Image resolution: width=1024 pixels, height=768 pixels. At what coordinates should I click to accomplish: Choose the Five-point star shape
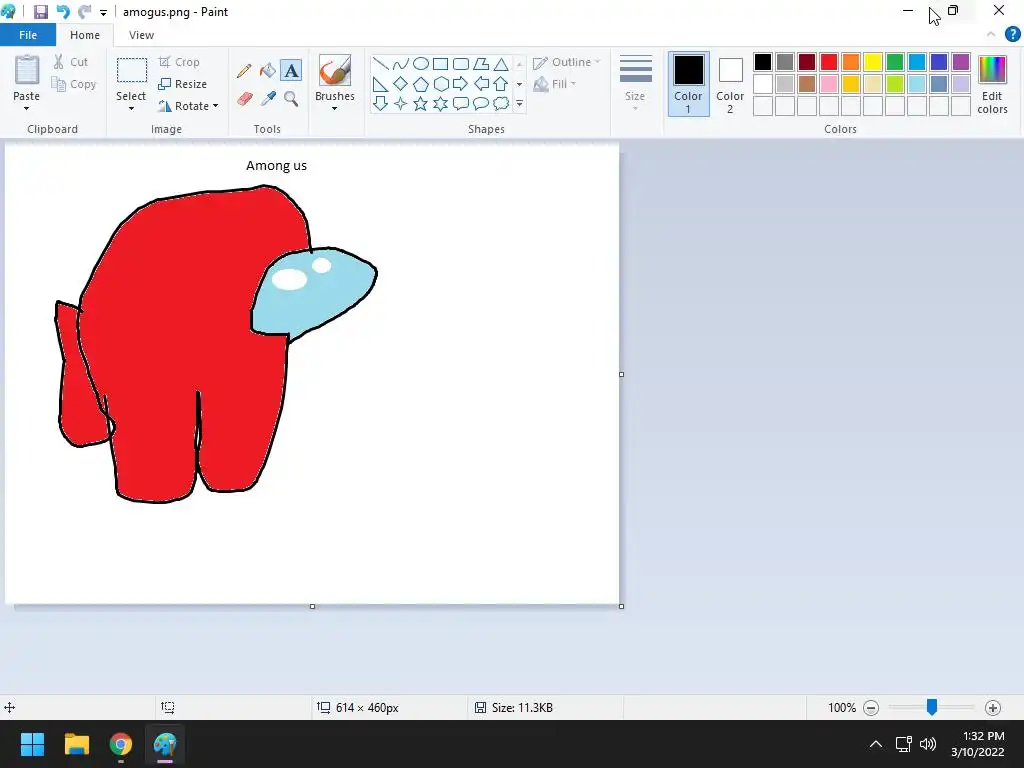click(421, 103)
